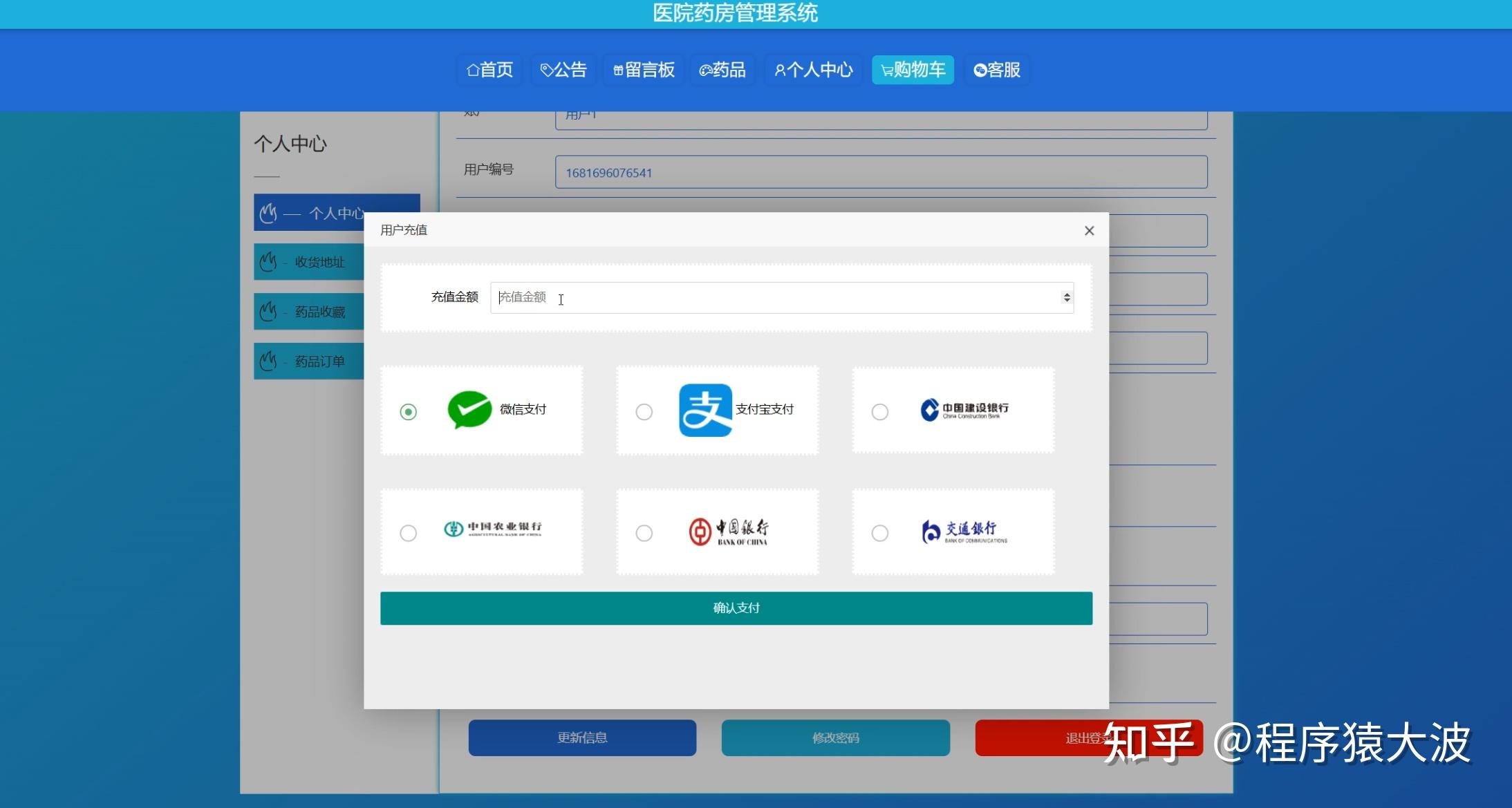This screenshot has height=808, width=1512.
Task: Select 中国建设银行 as payment option
Action: 879,411
